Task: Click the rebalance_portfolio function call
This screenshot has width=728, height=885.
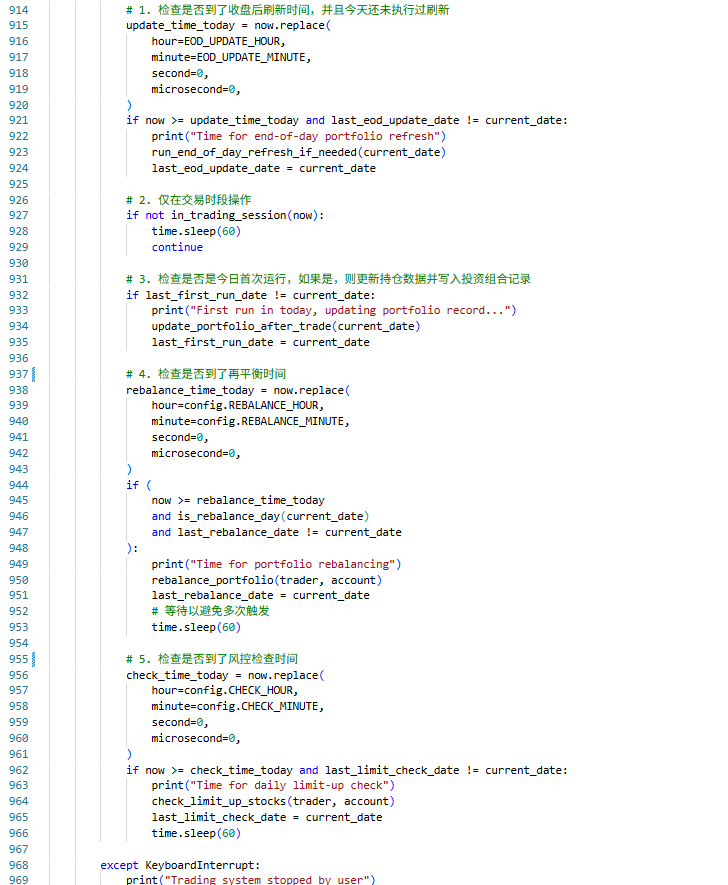Action: click(x=215, y=579)
